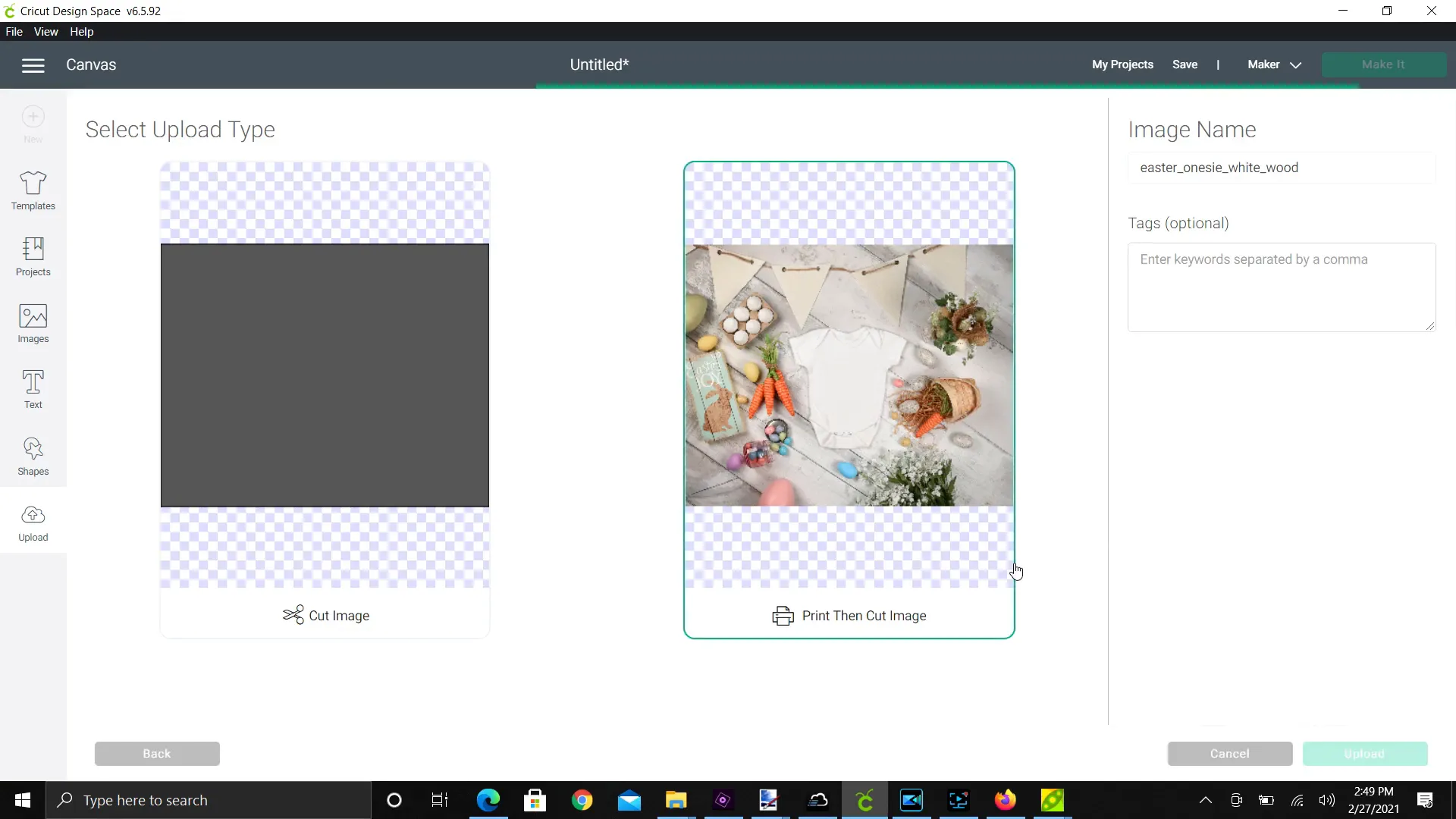1456x819 pixels.
Task: Open the hamburger menu beside Canvas
Action: pyautogui.click(x=33, y=65)
